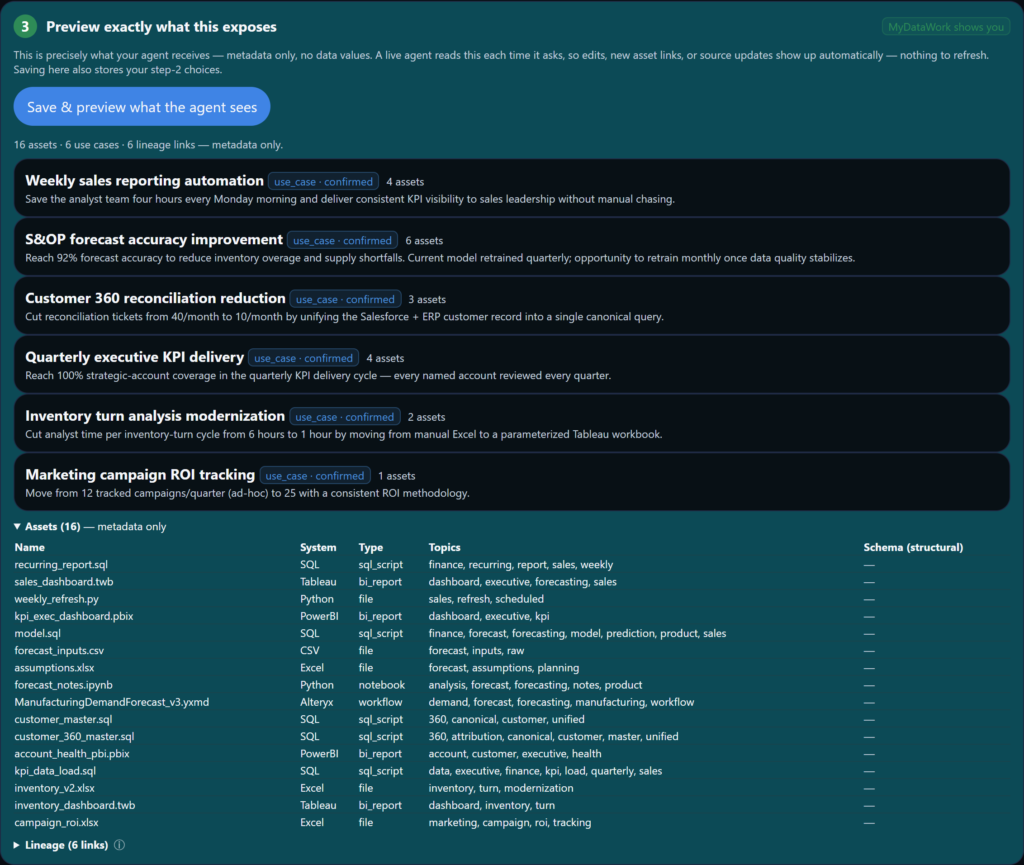The height and width of the screenshot is (865, 1024).
Task: Click the confirmed tag on Marketing campaign ROI
Action: click(x=315, y=475)
